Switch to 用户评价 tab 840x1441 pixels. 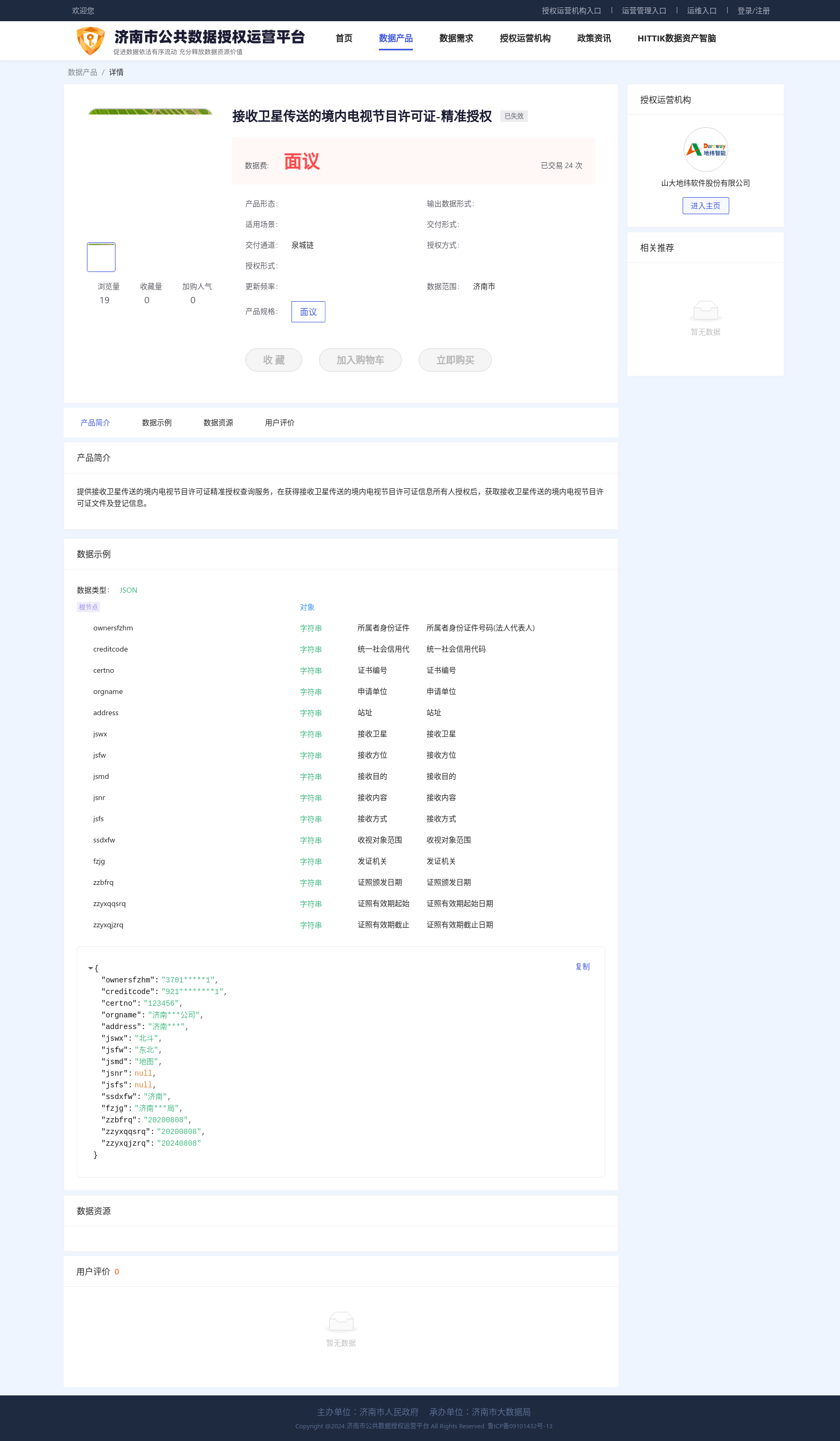point(279,423)
